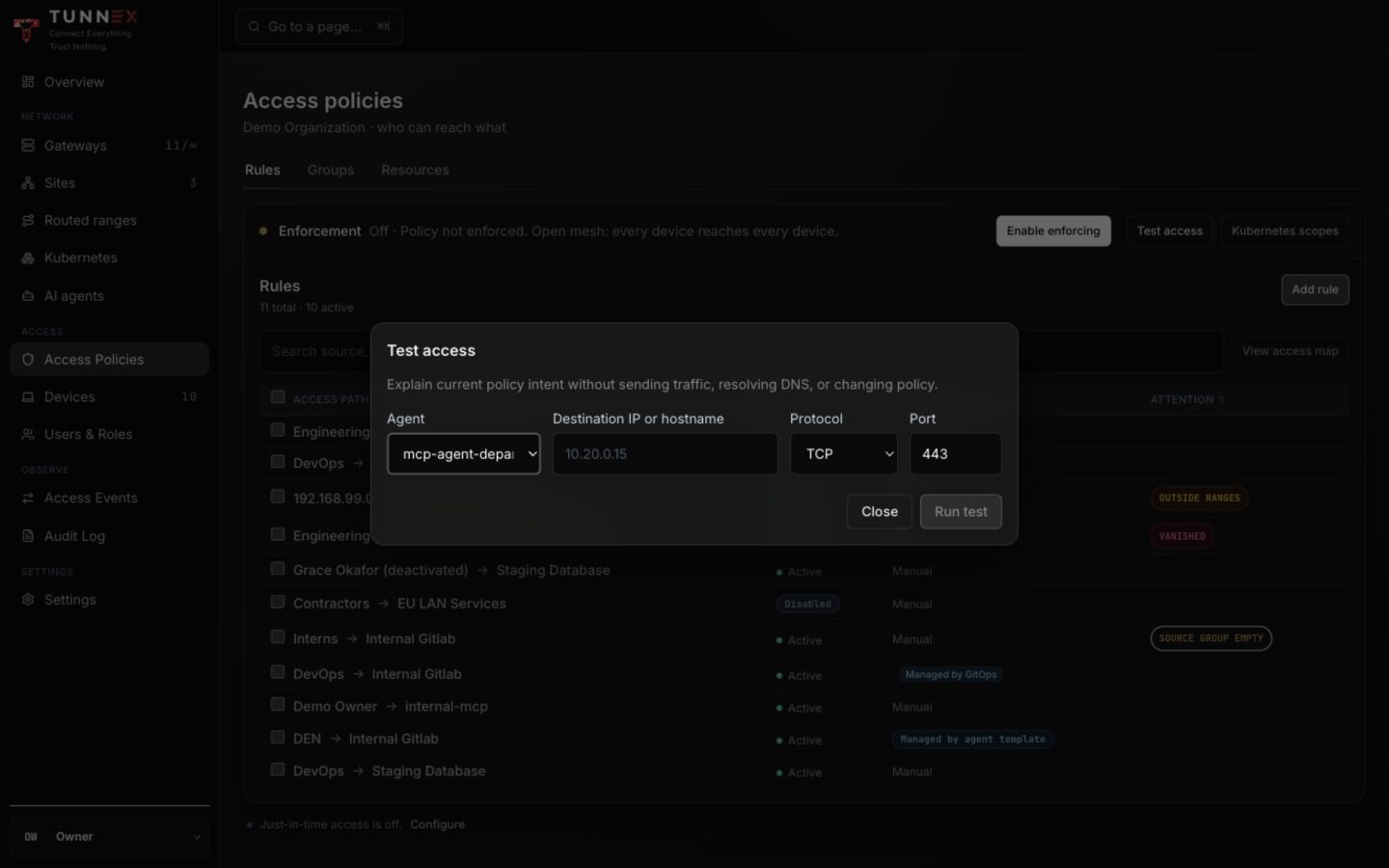Click the Destination IP or hostname field

click(665, 454)
